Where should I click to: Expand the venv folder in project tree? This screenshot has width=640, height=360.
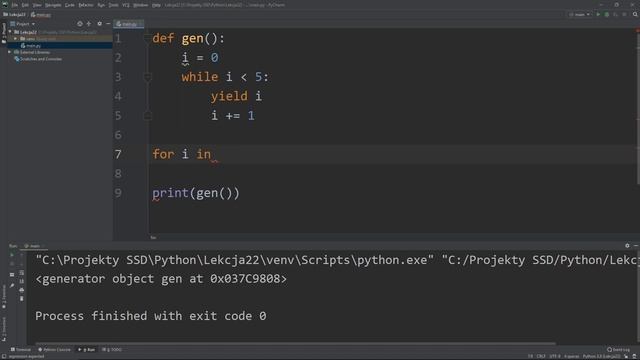pyautogui.click(x=16, y=39)
